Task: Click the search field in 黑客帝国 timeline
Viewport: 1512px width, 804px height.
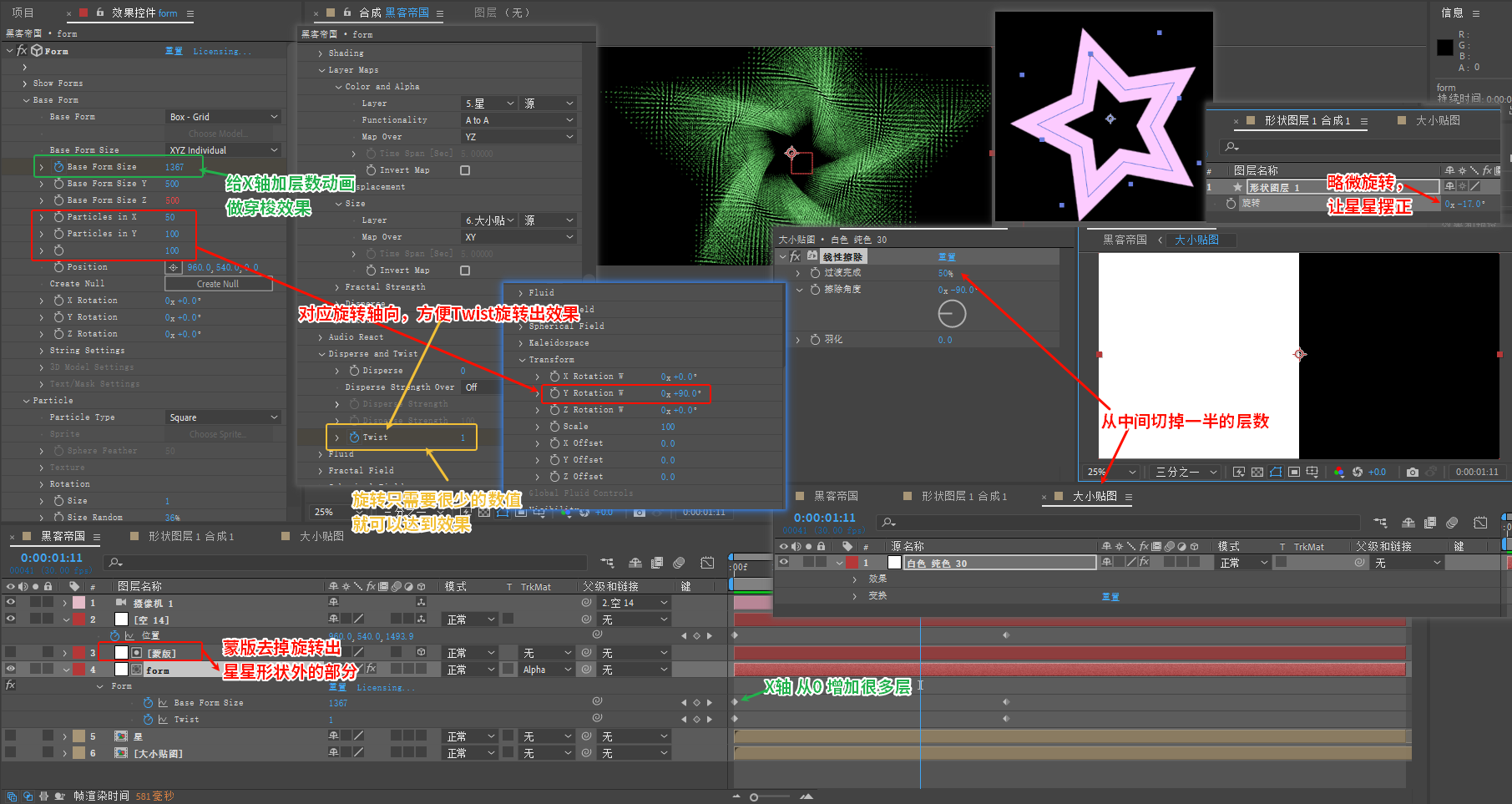Action: point(346,563)
